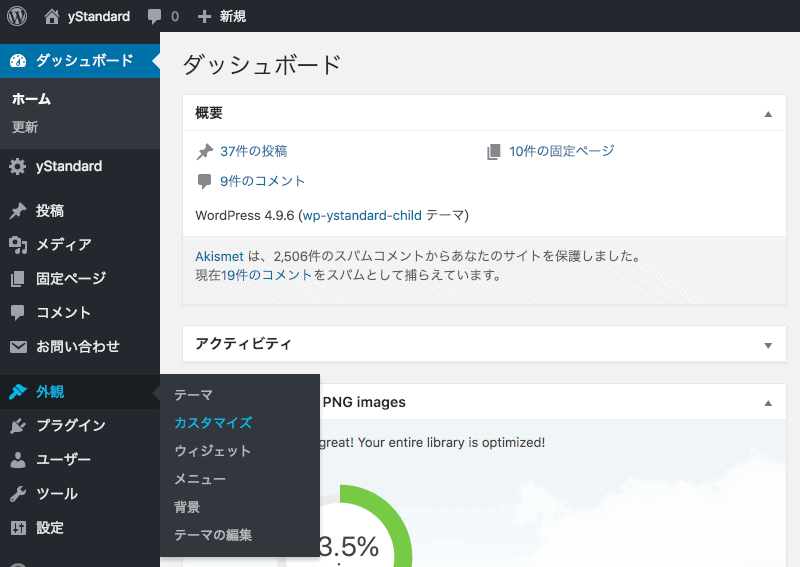Open the WordPress logo menu

(x=17, y=16)
